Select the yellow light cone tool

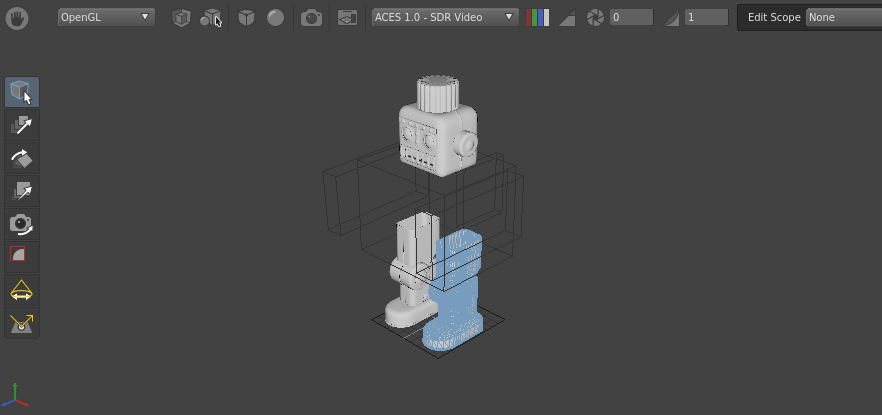22,290
